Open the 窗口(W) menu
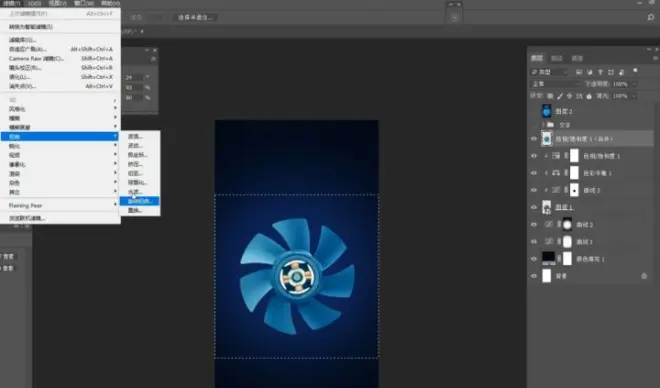 click(x=84, y=3)
